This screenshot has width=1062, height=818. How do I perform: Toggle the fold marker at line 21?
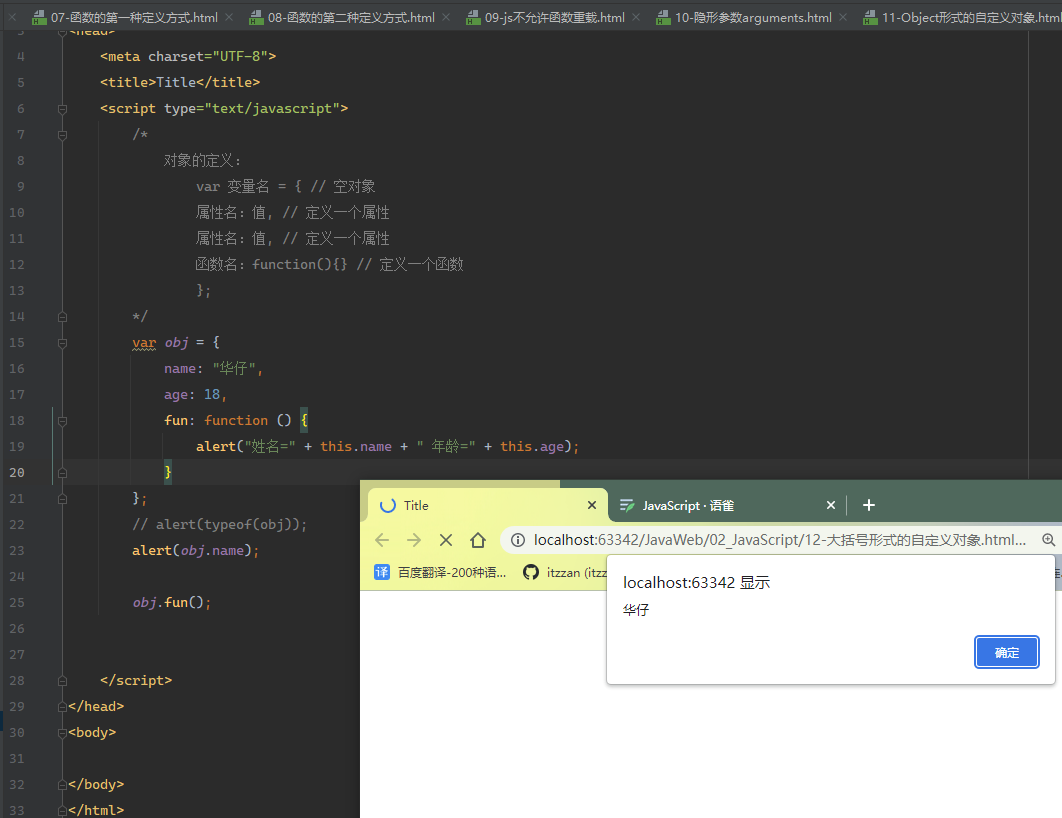(x=62, y=499)
